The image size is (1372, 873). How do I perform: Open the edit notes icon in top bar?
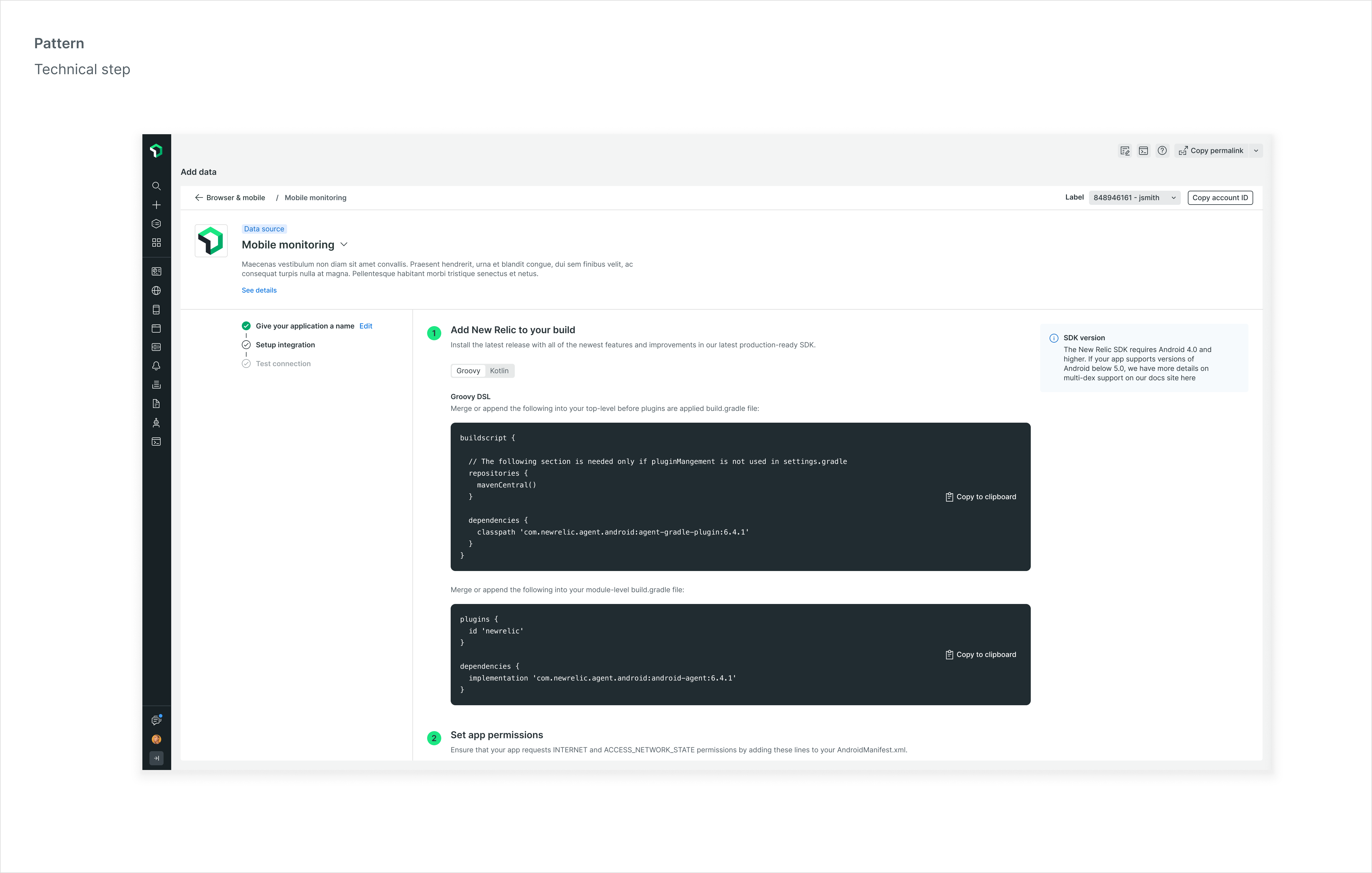1125,150
